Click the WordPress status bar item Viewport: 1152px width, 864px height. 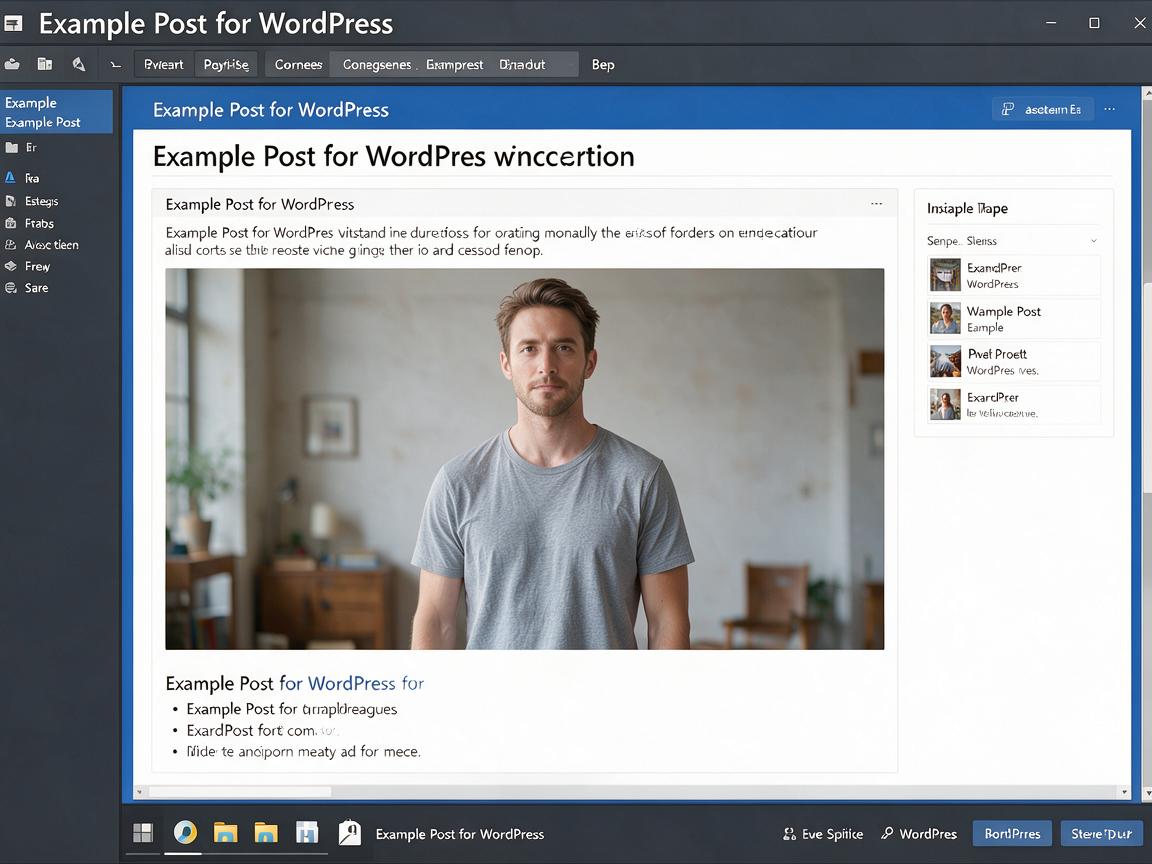point(919,834)
